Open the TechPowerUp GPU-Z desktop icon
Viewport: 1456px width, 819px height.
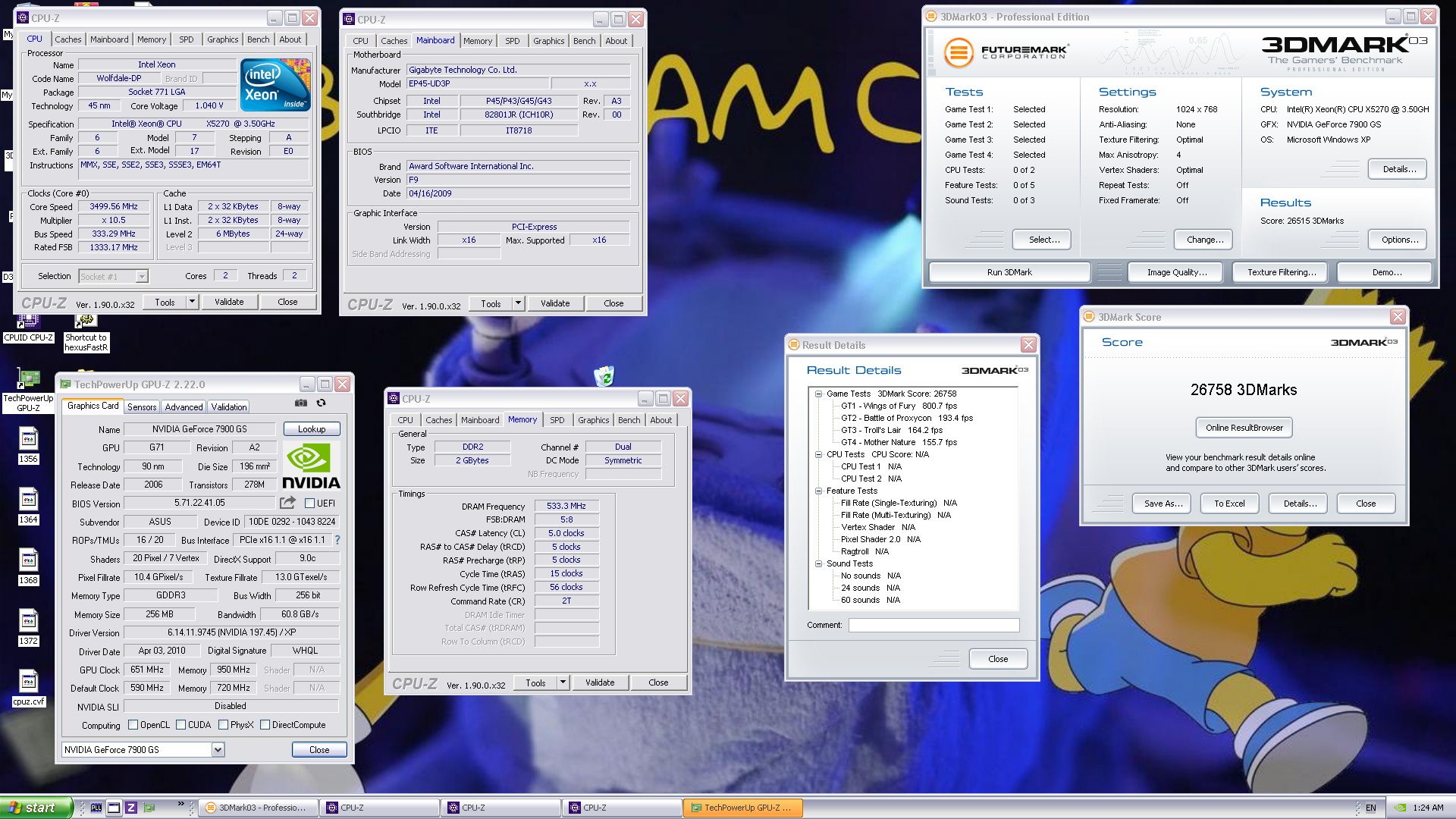29,391
